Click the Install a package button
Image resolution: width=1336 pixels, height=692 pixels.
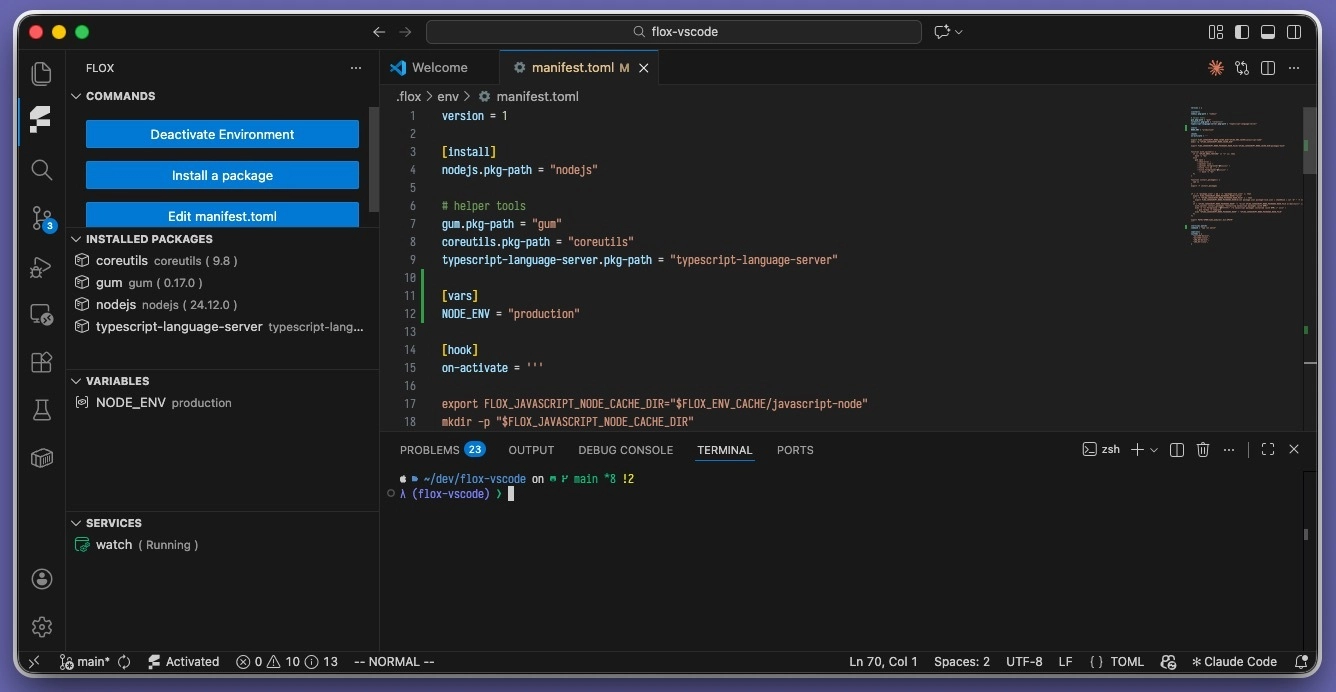pyautogui.click(x=222, y=175)
